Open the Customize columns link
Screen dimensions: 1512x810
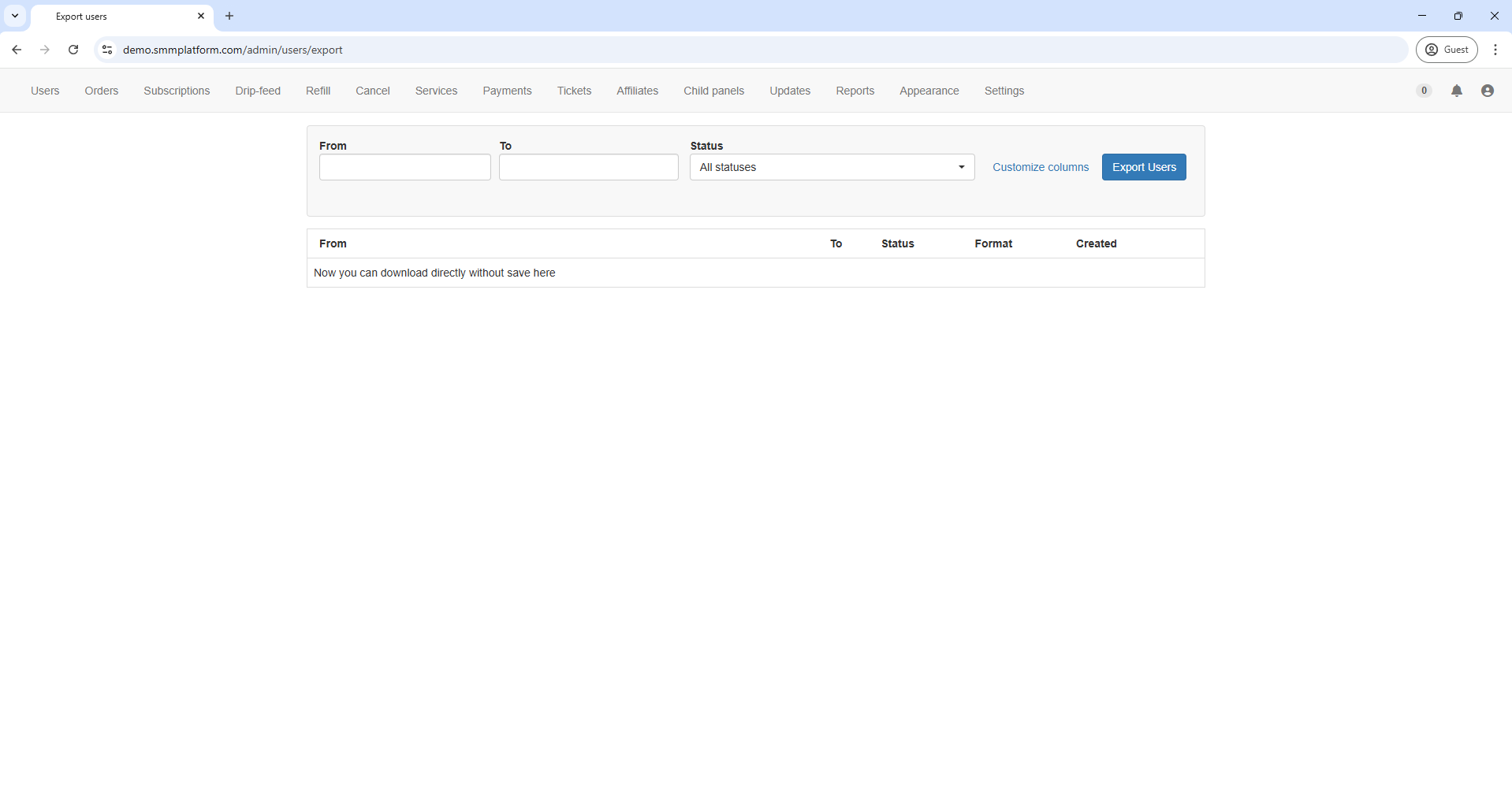click(x=1040, y=167)
